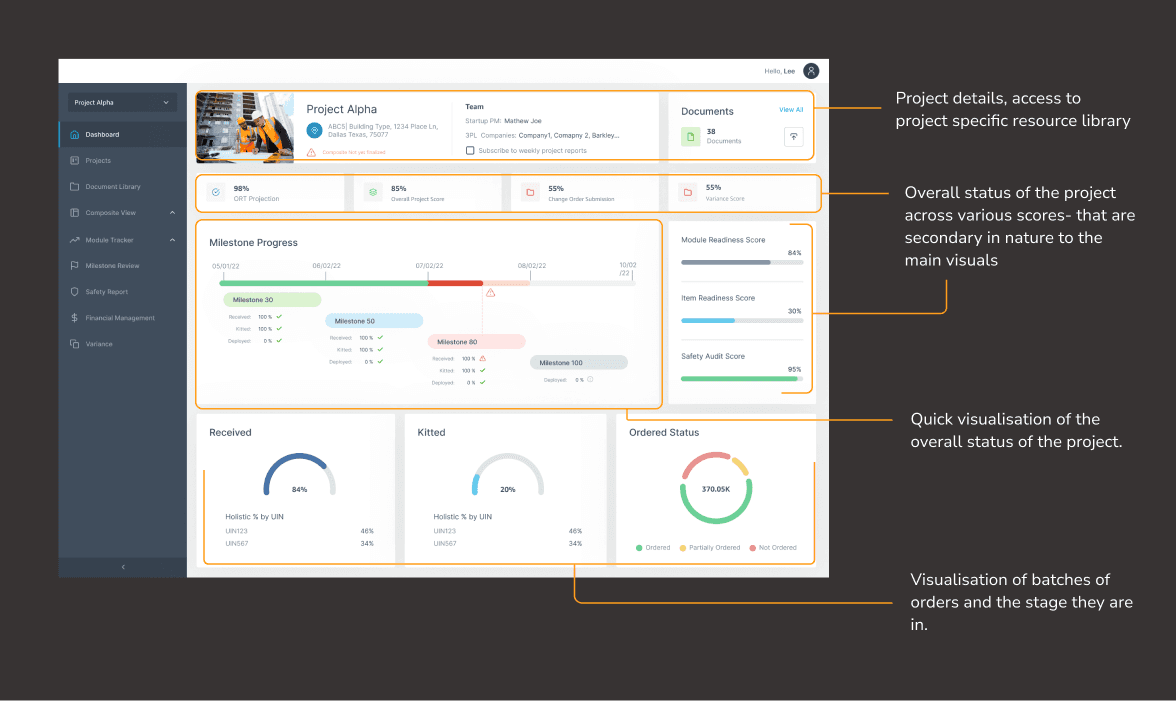1176x701 pixels.
Task: Collapse the Composite View section
Action: (173, 212)
